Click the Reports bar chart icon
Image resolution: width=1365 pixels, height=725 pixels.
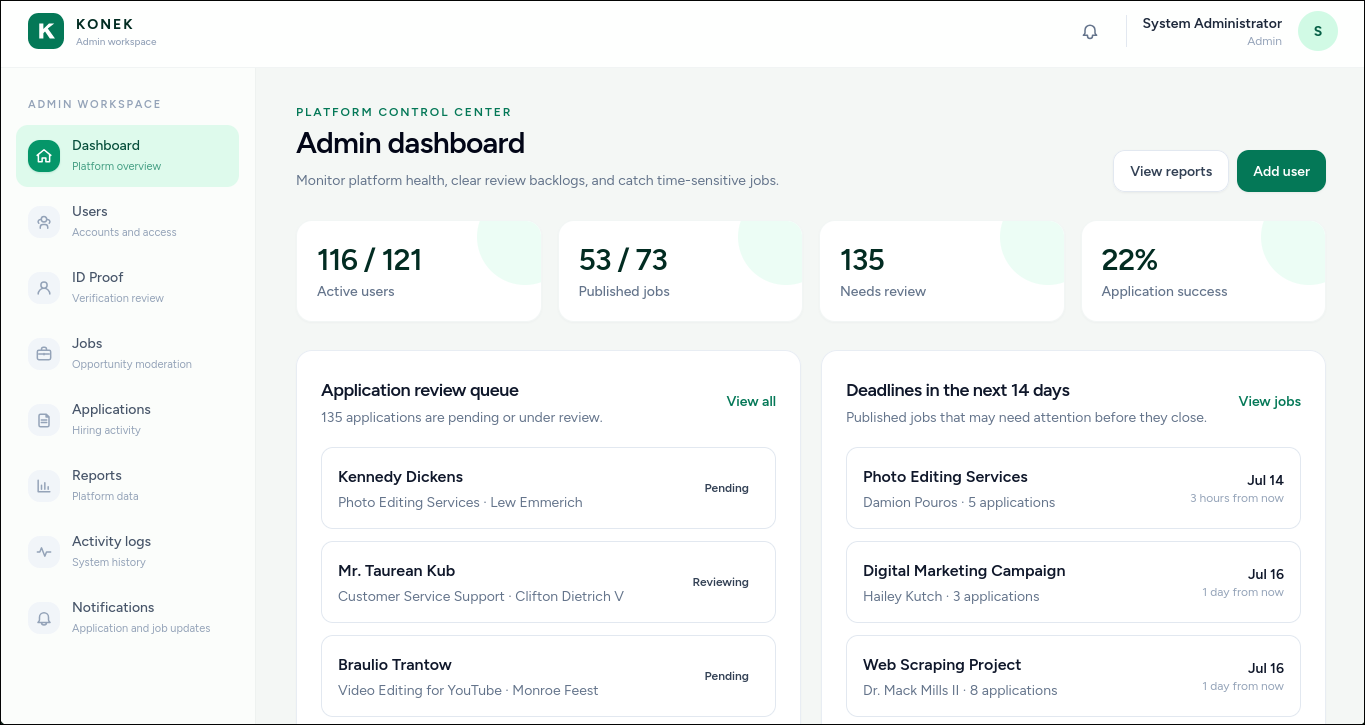point(44,486)
